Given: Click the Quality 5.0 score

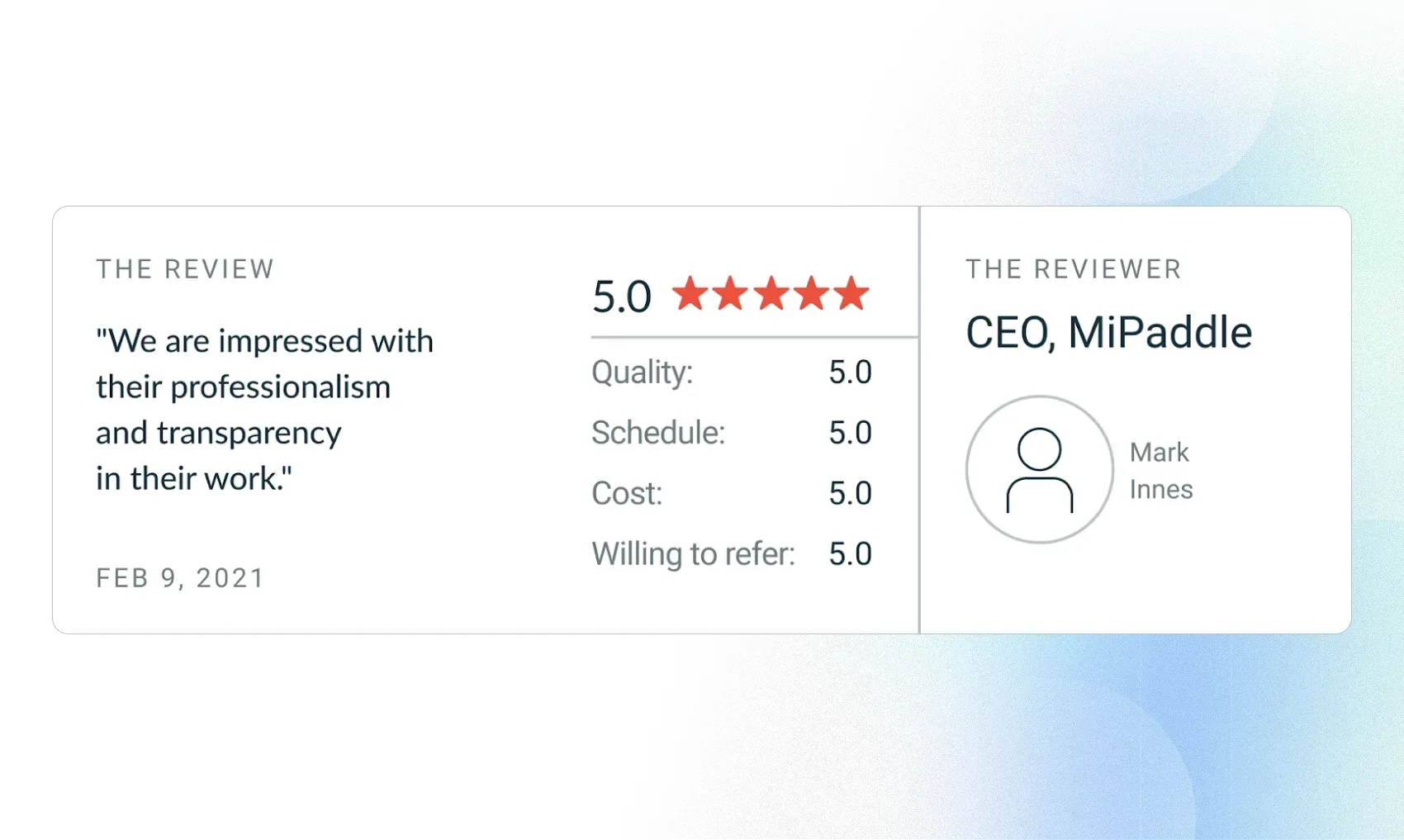Looking at the screenshot, I should 851,373.
